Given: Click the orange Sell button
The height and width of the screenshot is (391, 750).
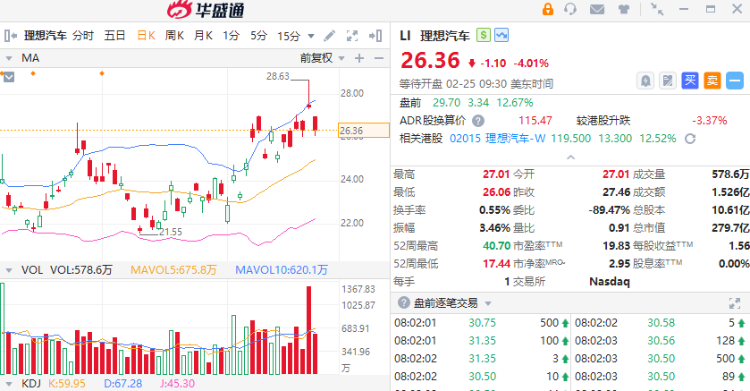Looking at the screenshot, I should coord(712,80).
